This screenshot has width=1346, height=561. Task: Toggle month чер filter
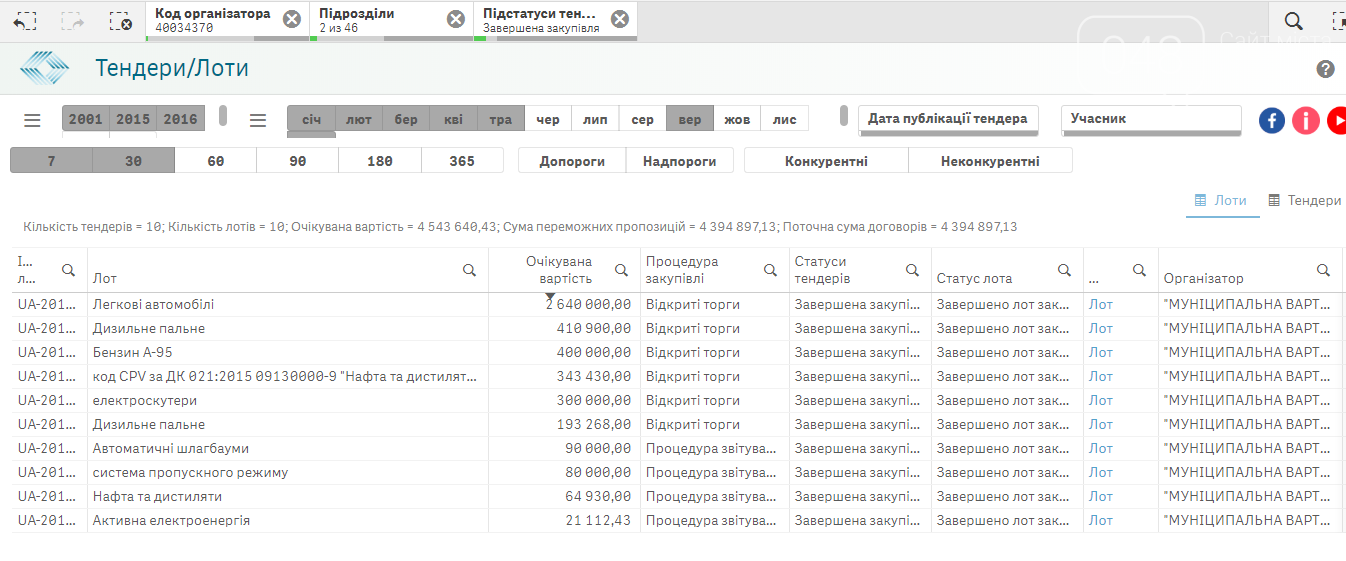(x=548, y=119)
